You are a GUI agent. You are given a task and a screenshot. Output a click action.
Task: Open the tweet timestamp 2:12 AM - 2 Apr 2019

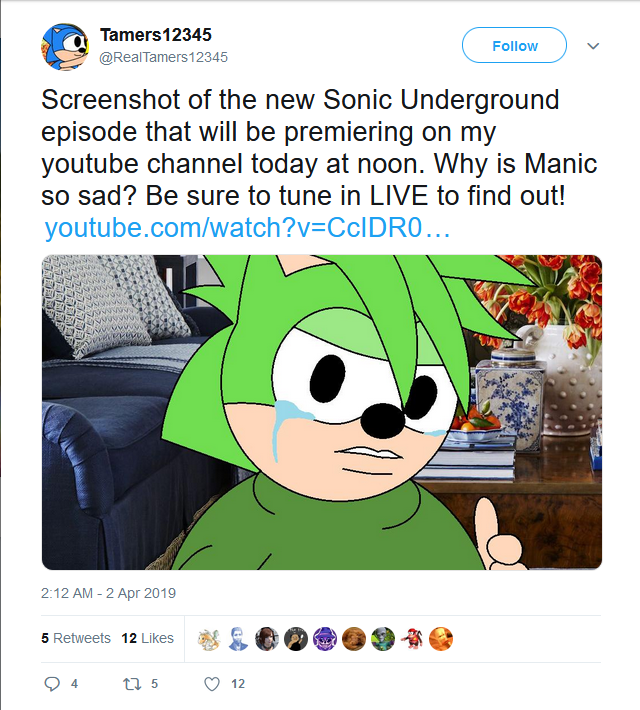(108, 593)
